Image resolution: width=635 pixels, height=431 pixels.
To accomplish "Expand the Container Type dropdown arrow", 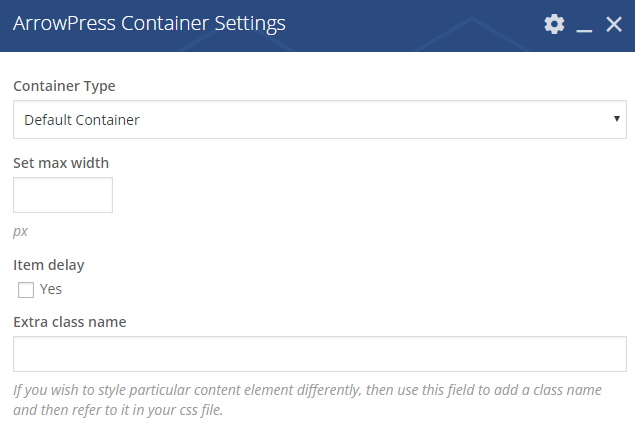I will [x=616, y=119].
